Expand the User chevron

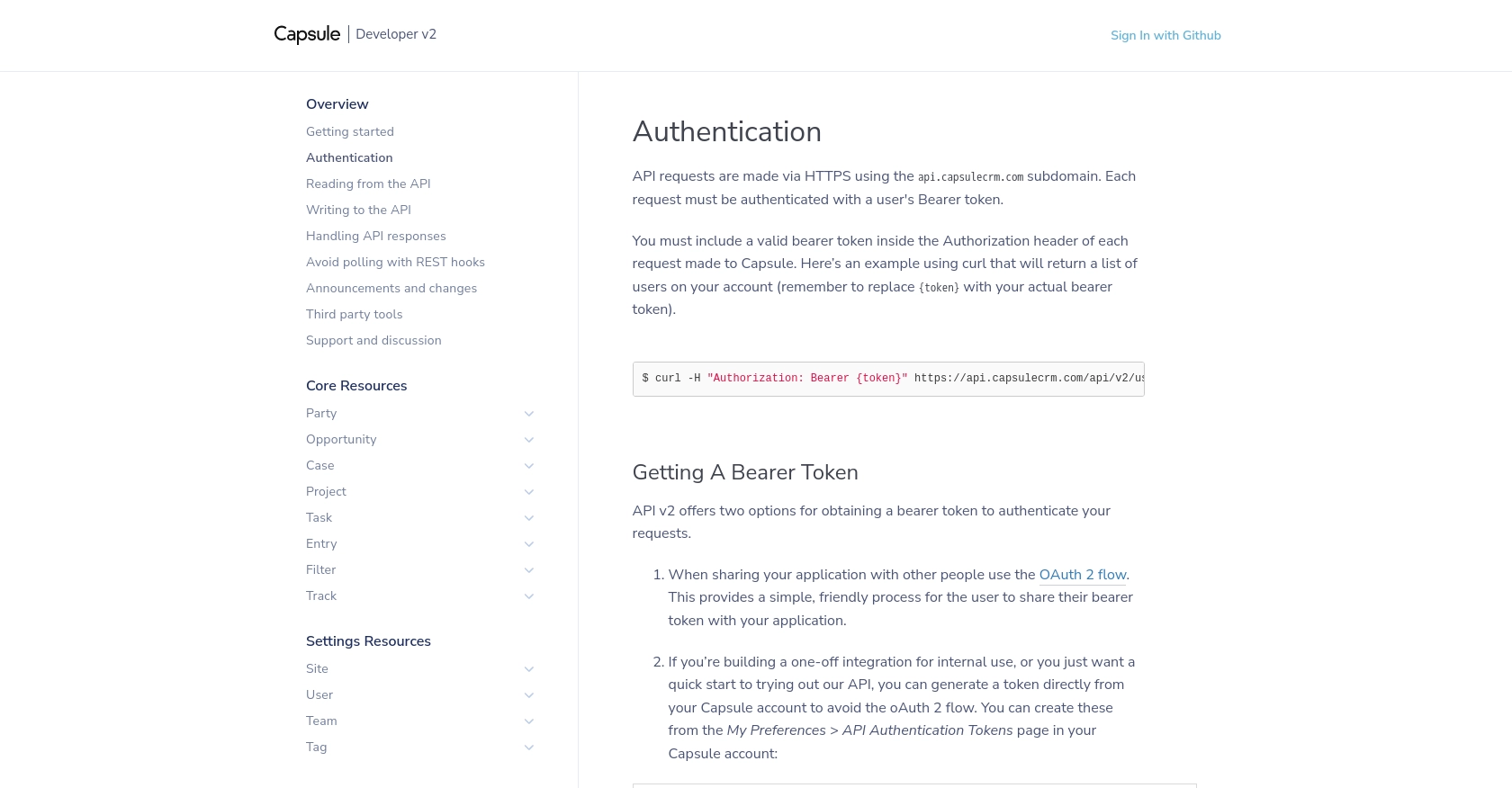(x=529, y=695)
